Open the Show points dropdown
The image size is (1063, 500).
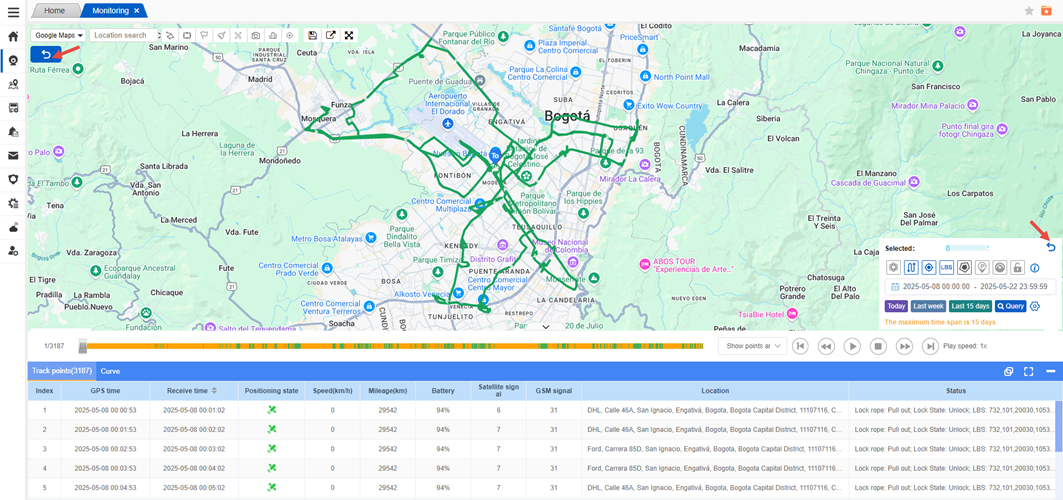751,346
